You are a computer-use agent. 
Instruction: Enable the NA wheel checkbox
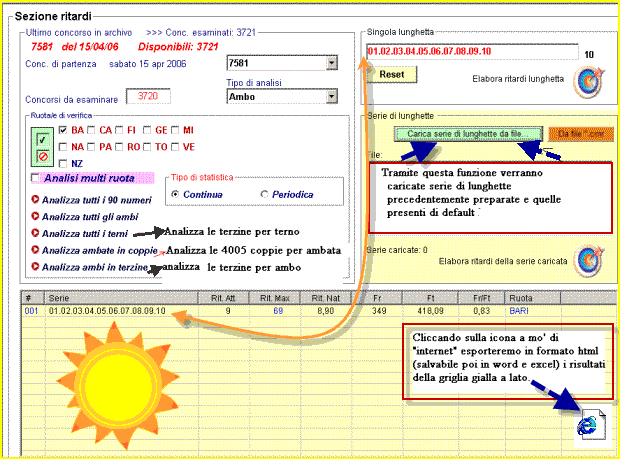coord(62,147)
